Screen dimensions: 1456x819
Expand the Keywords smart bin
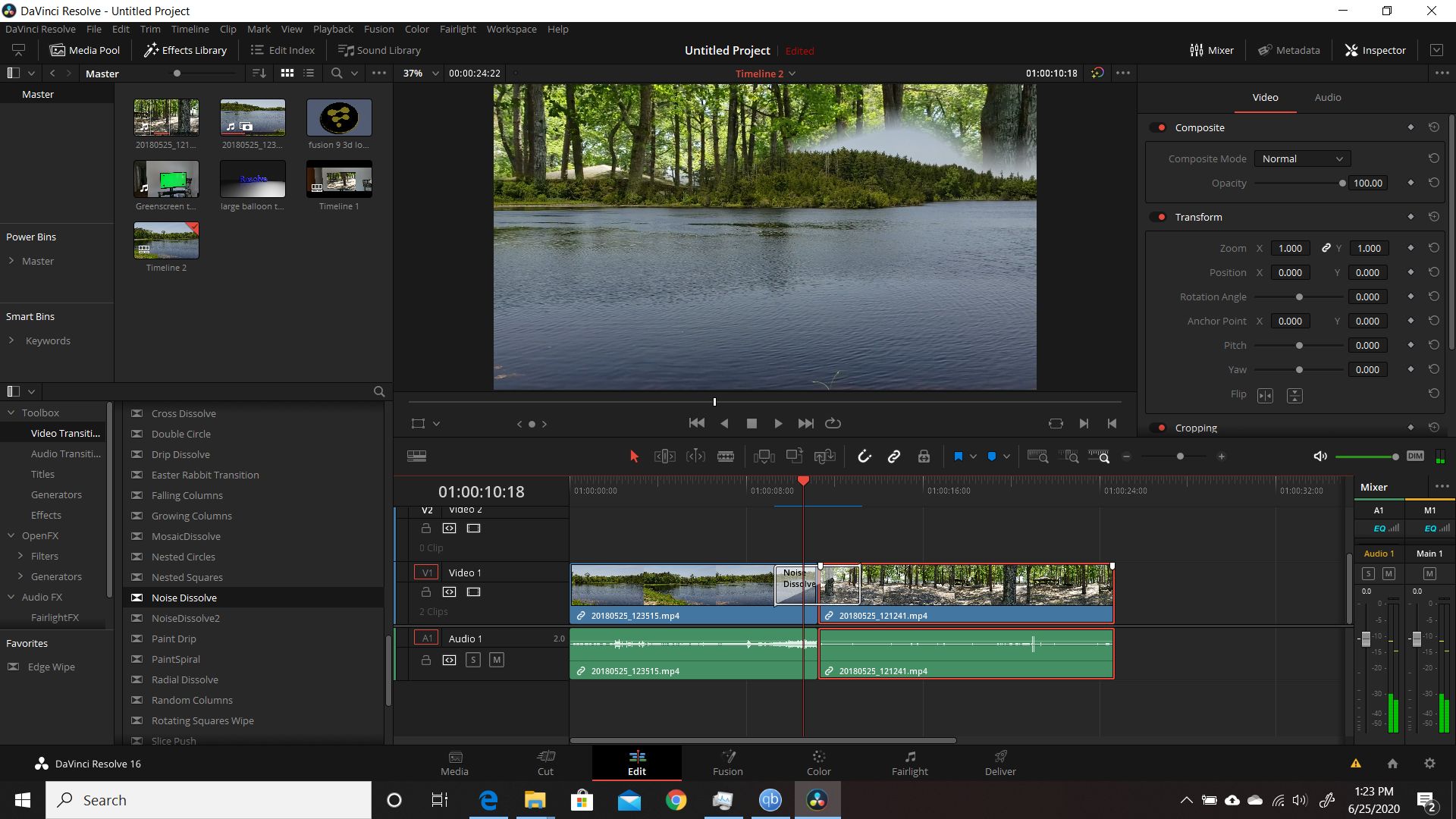11,340
